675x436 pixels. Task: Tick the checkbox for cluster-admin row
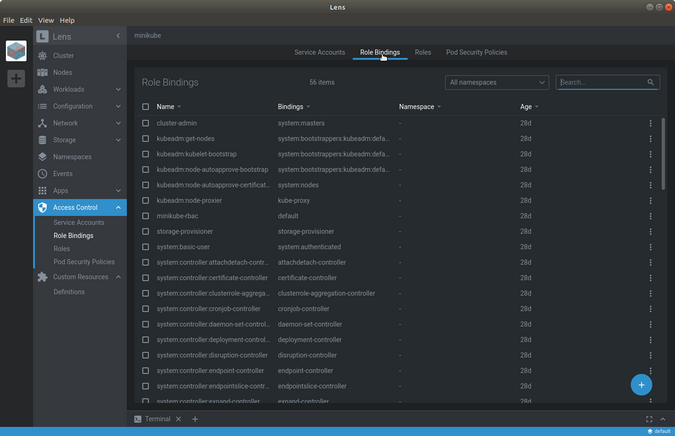coord(146,123)
